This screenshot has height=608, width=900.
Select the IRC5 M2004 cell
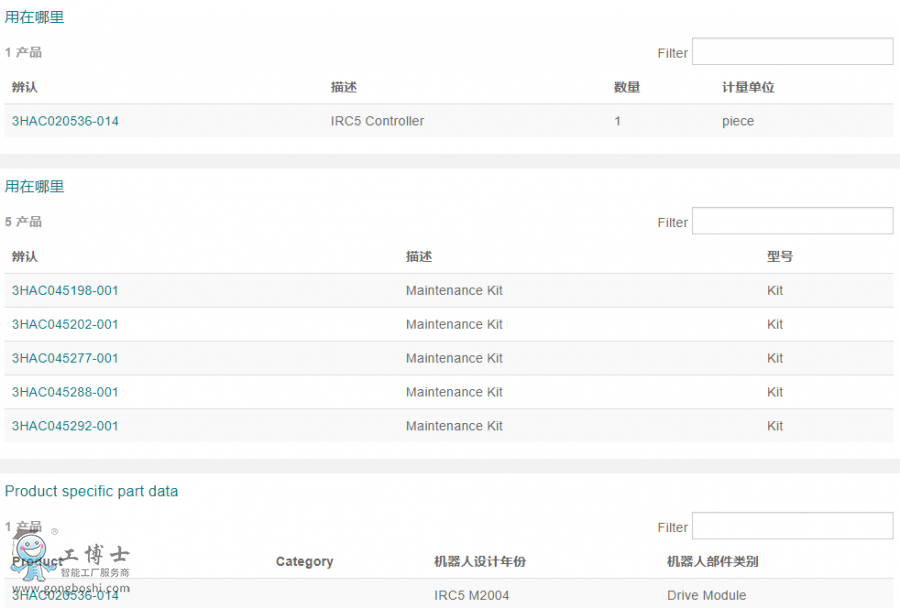point(471,595)
